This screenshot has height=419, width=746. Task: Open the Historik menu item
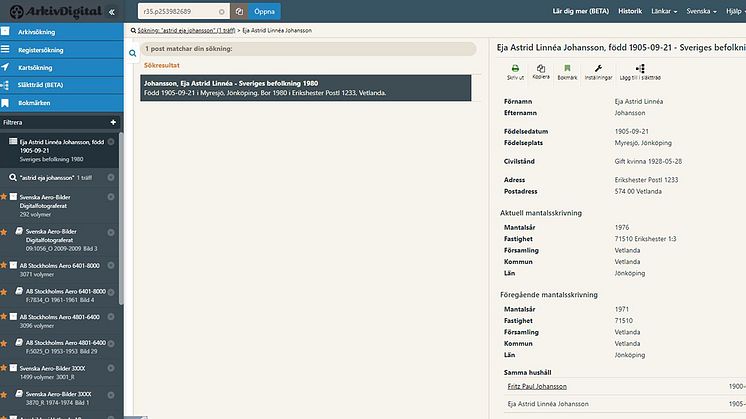coord(630,11)
